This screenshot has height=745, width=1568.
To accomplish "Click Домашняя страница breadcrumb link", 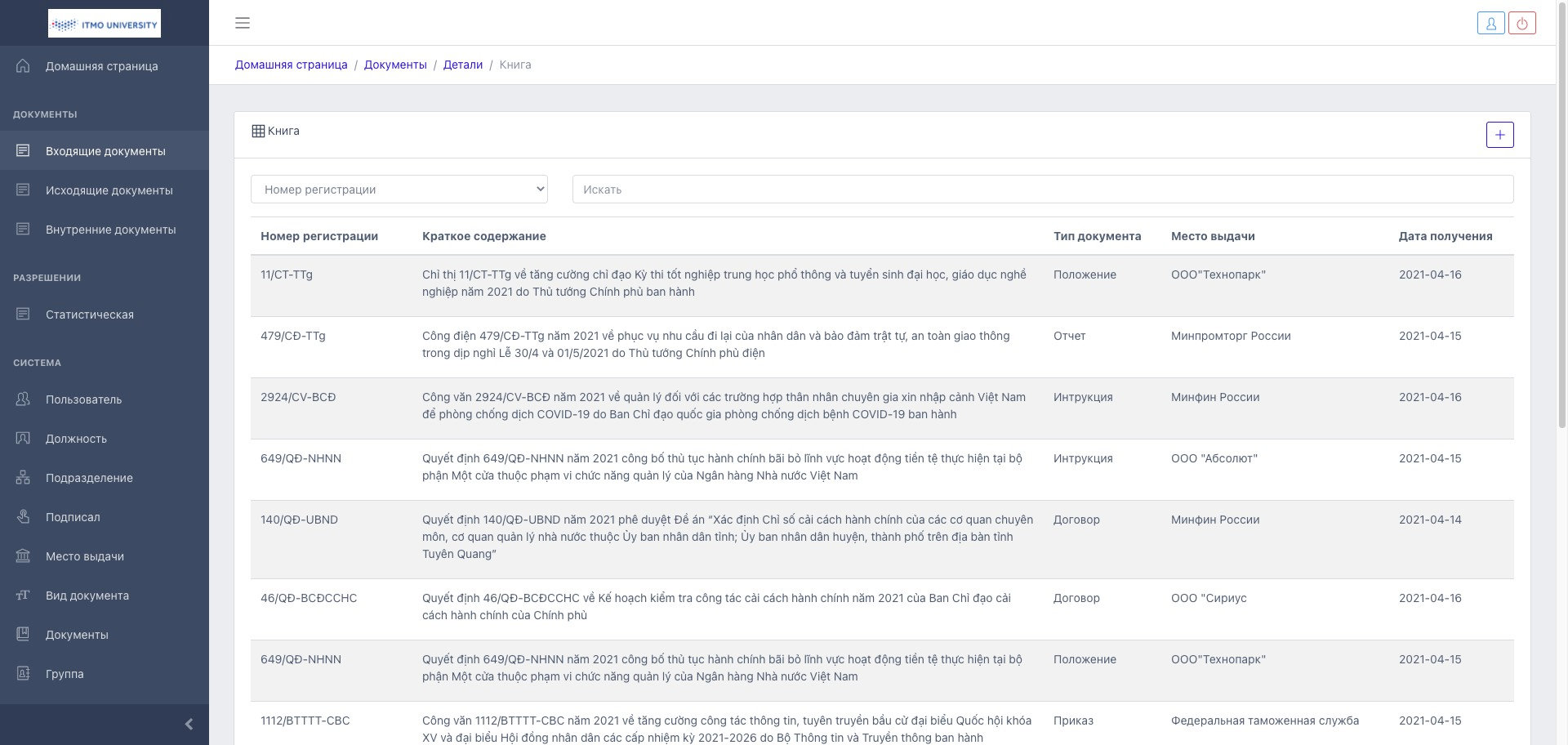I will pyautogui.click(x=291, y=65).
